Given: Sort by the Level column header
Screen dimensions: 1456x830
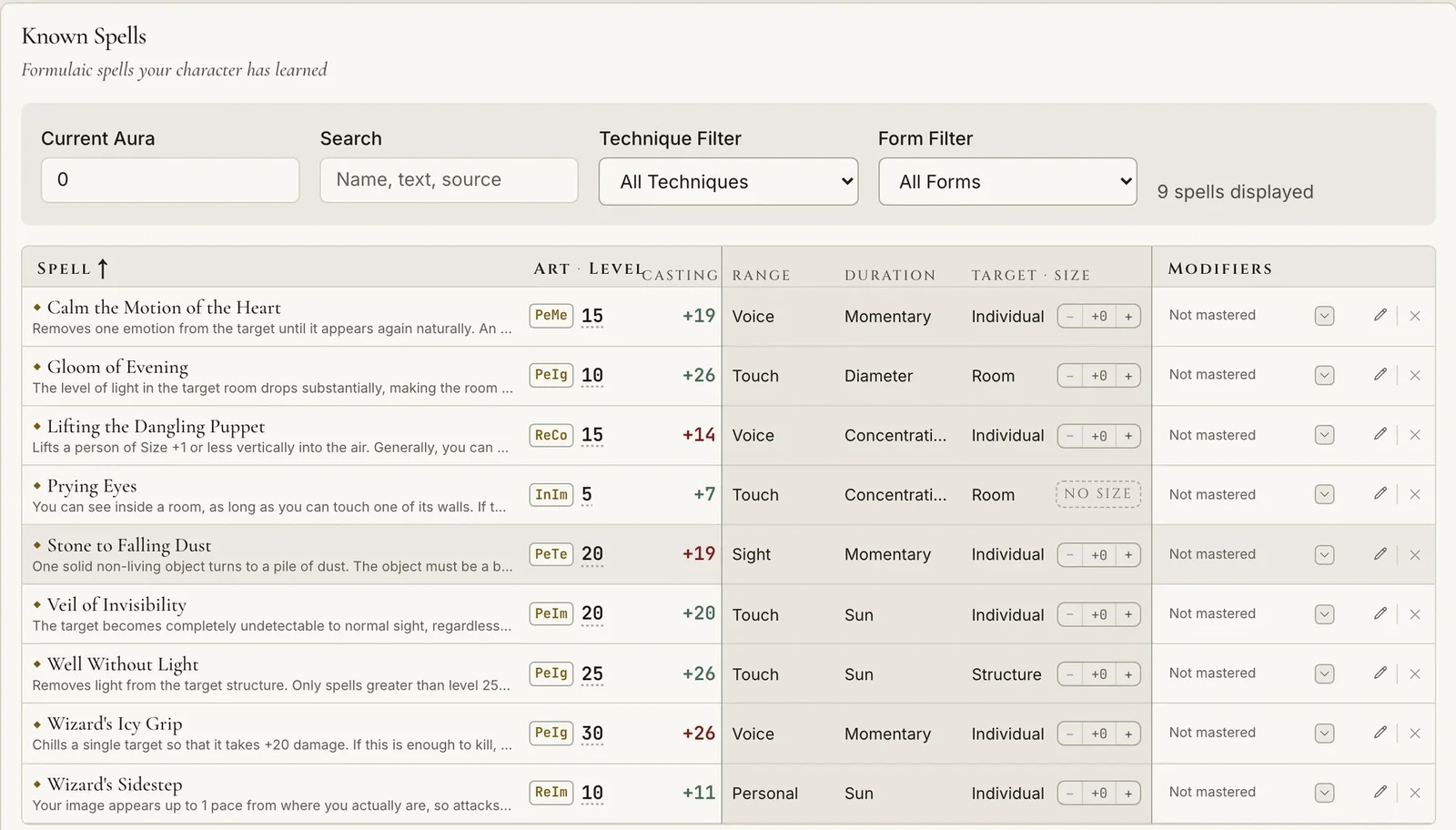Looking at the screenshot, I should tap(616, 268).
